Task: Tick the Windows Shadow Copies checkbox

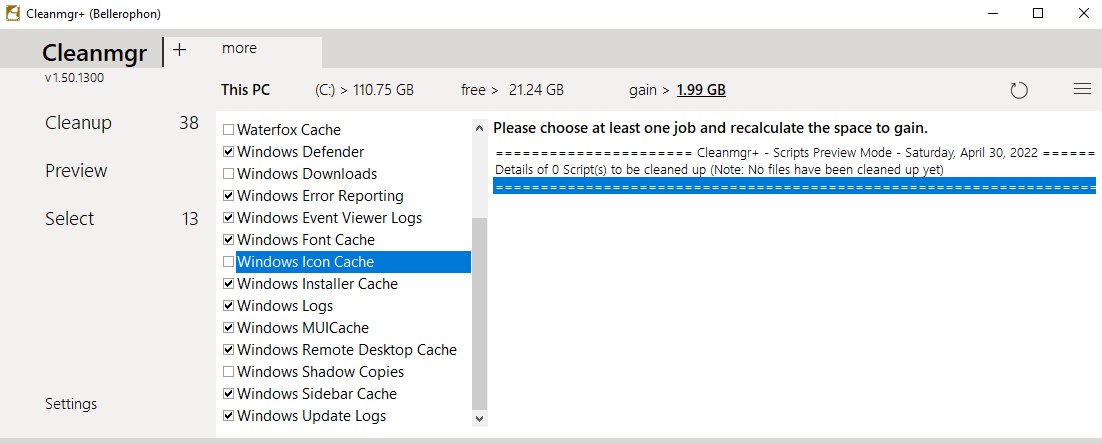Action: [228, 372]
